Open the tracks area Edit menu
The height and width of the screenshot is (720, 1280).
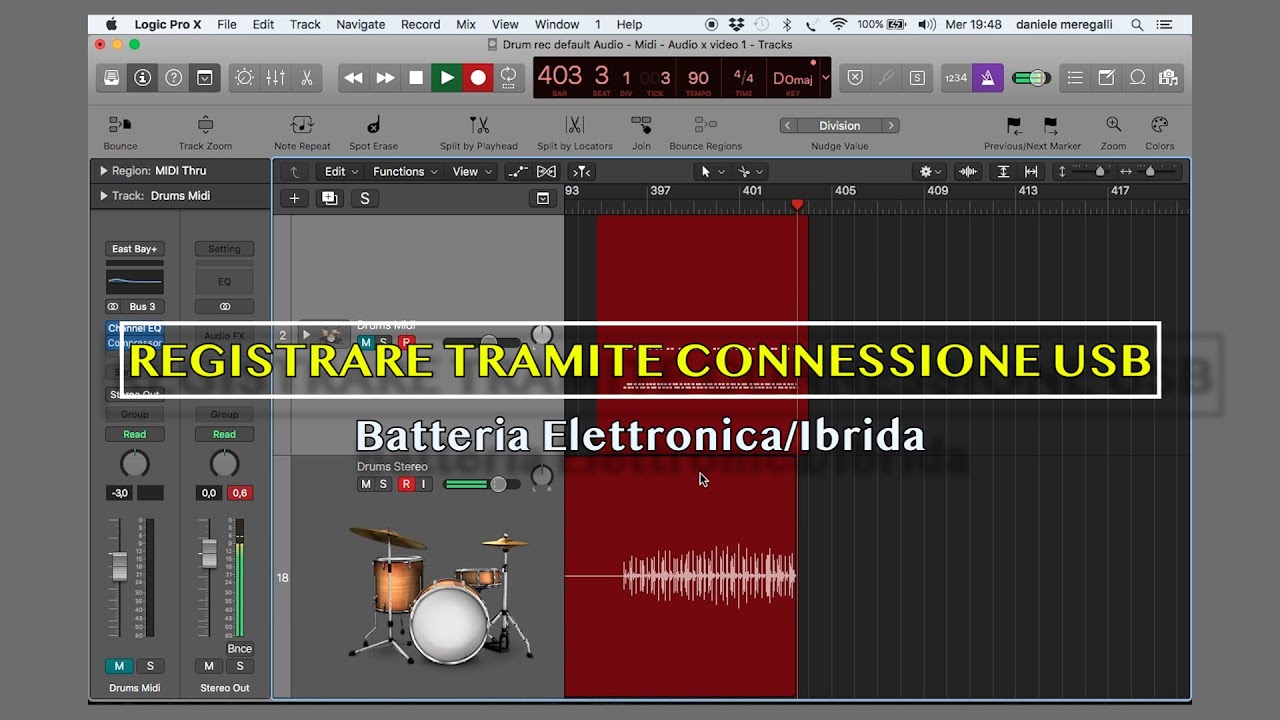341,171
